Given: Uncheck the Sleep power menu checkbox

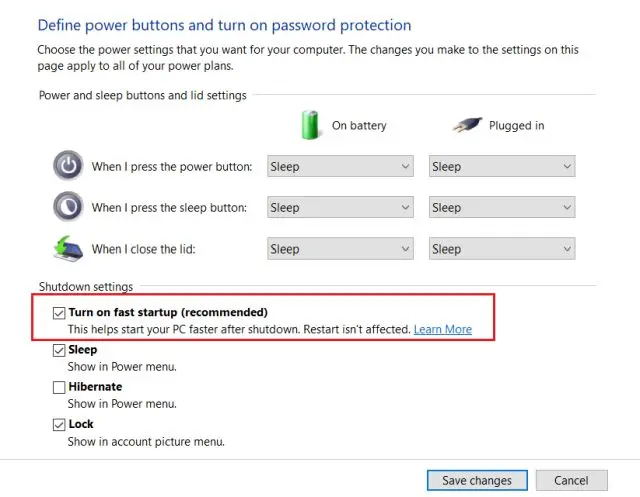Looking at the screenshot, I should click(59, 350).
